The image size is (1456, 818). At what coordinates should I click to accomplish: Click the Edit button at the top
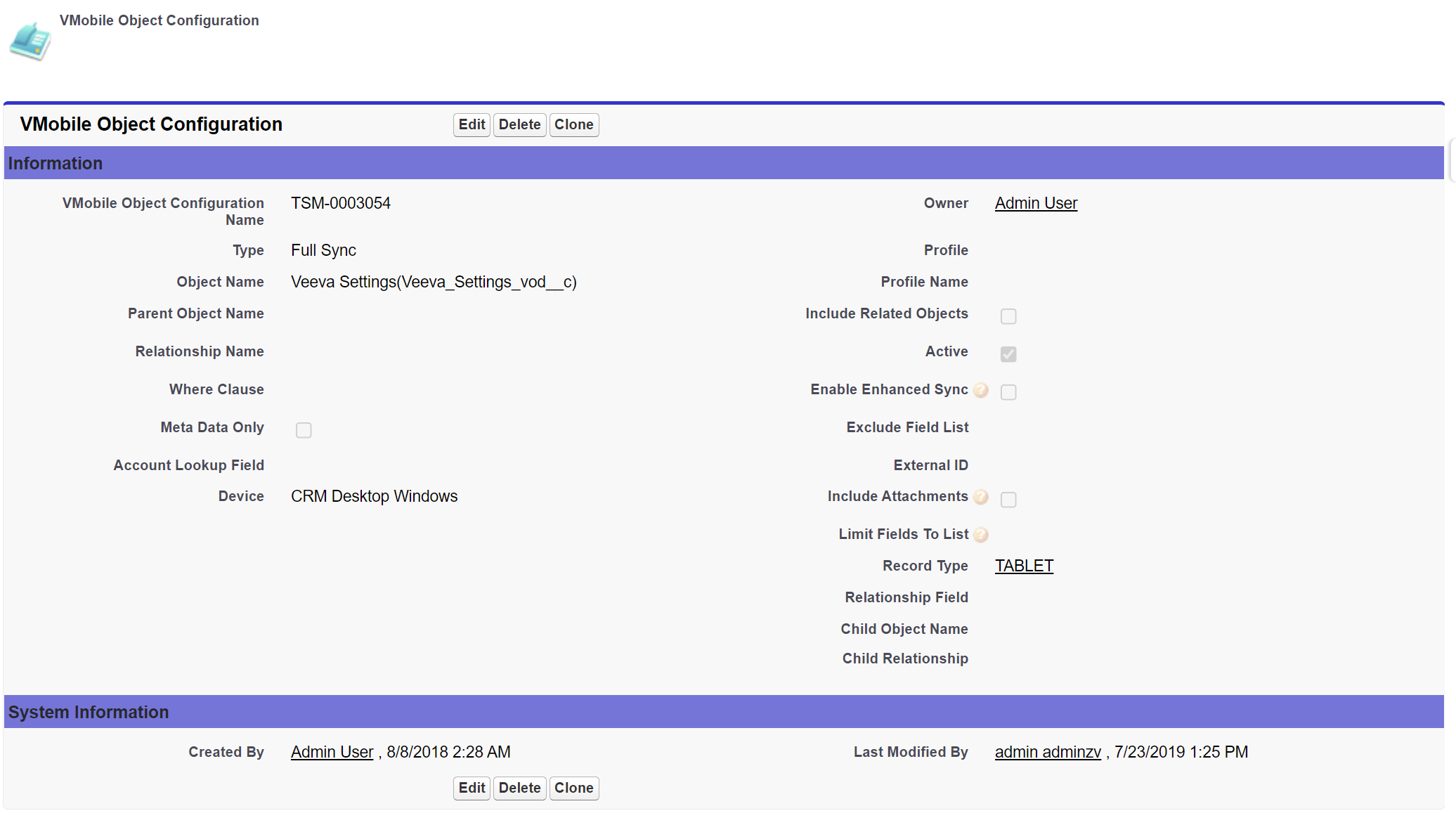[x=472, y=124]
